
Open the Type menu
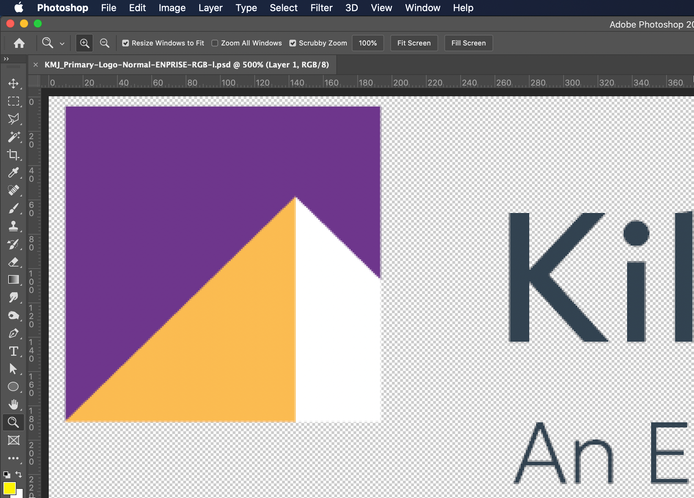point(246,8)
